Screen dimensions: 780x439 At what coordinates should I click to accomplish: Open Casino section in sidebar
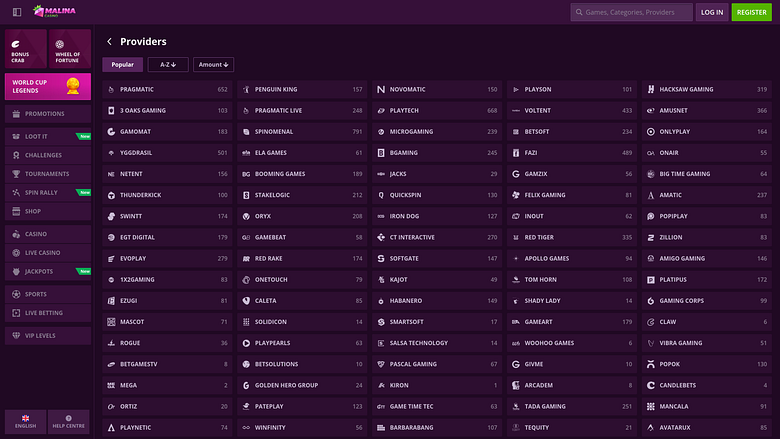[48, 234]
